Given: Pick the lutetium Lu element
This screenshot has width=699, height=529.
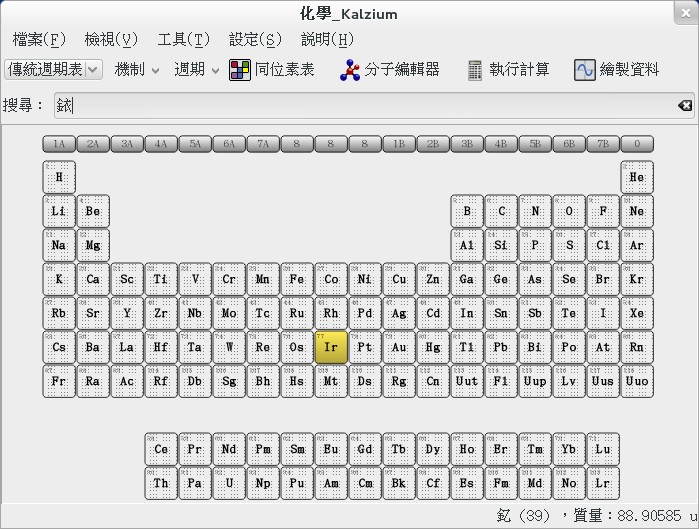Looking at the screenshot, I should point(603,449).
